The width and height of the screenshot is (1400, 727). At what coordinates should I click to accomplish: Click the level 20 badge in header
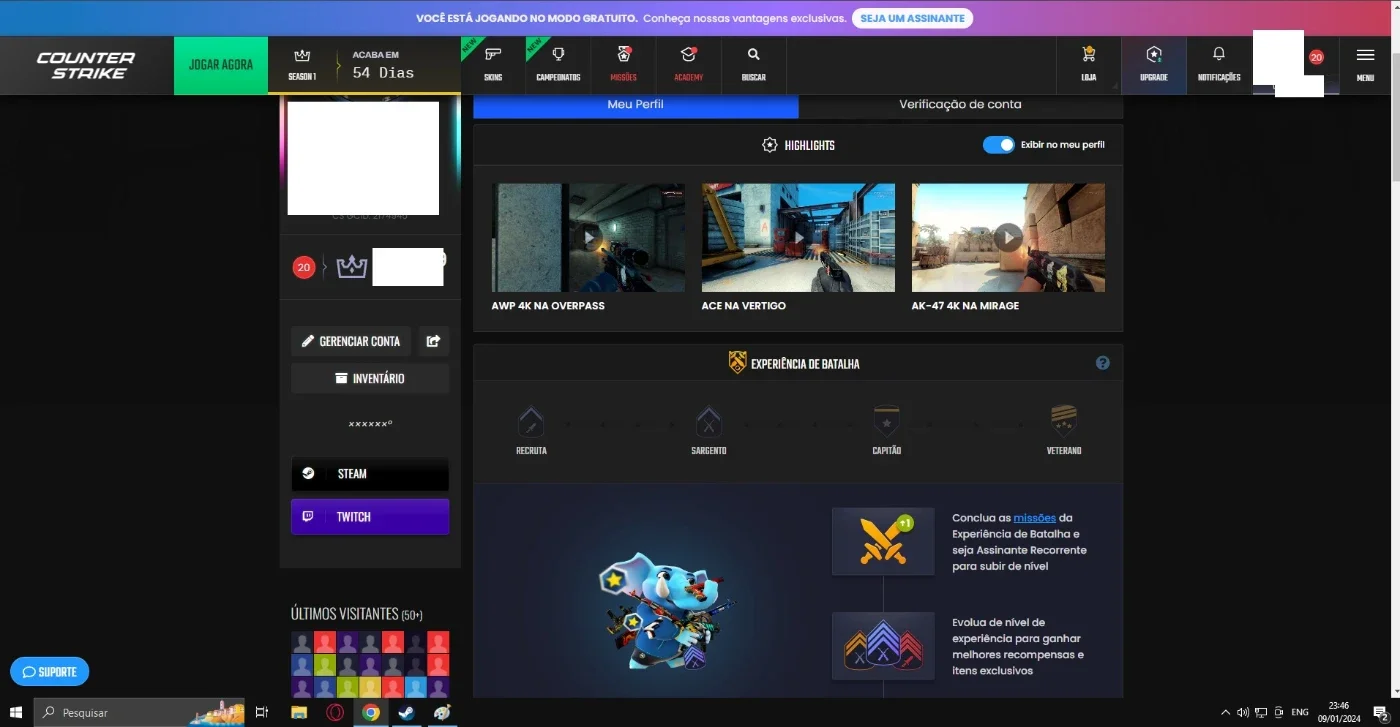click(x=1316, y=57)
